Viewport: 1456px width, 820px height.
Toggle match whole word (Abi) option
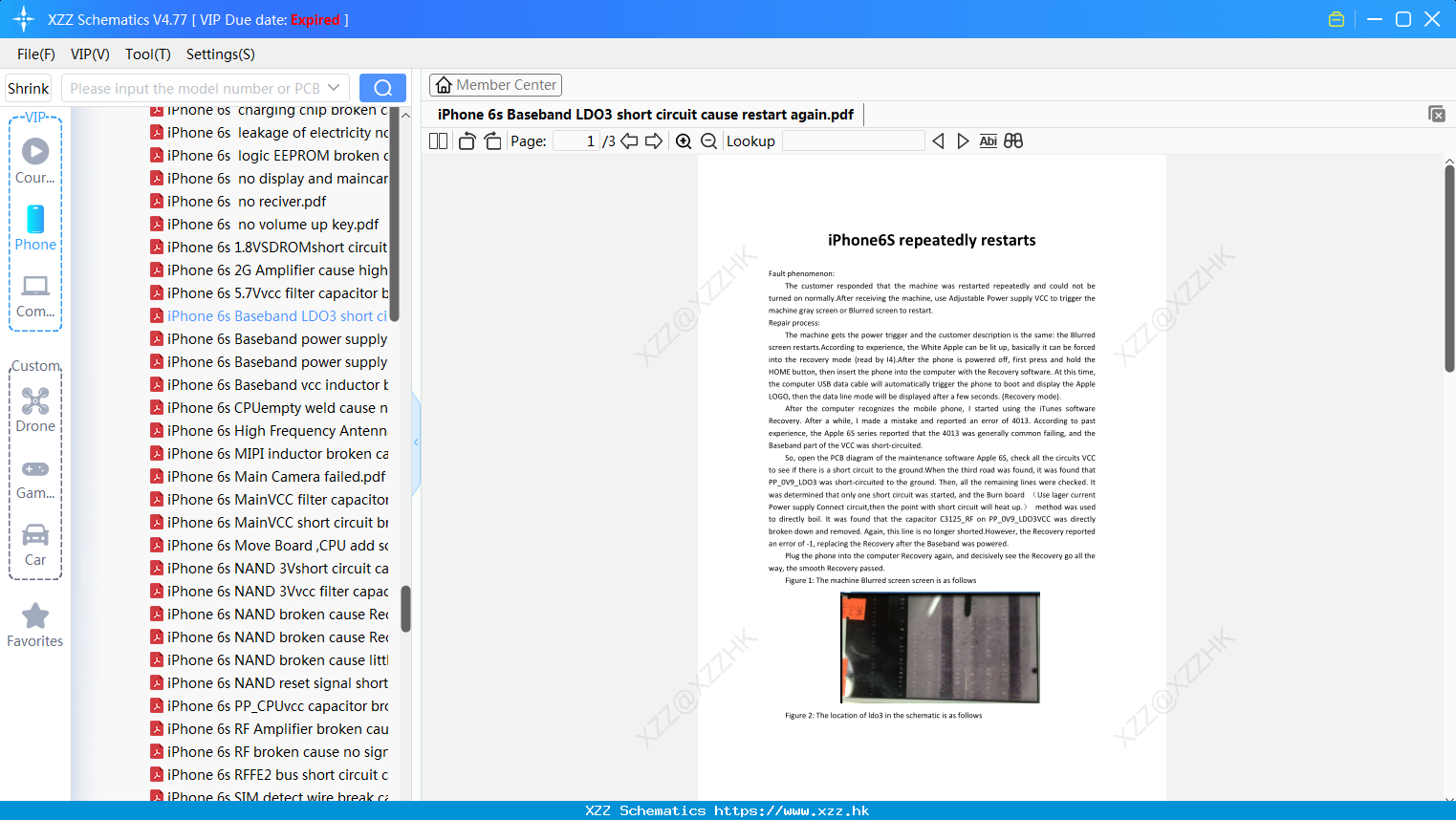coord(989,141)
